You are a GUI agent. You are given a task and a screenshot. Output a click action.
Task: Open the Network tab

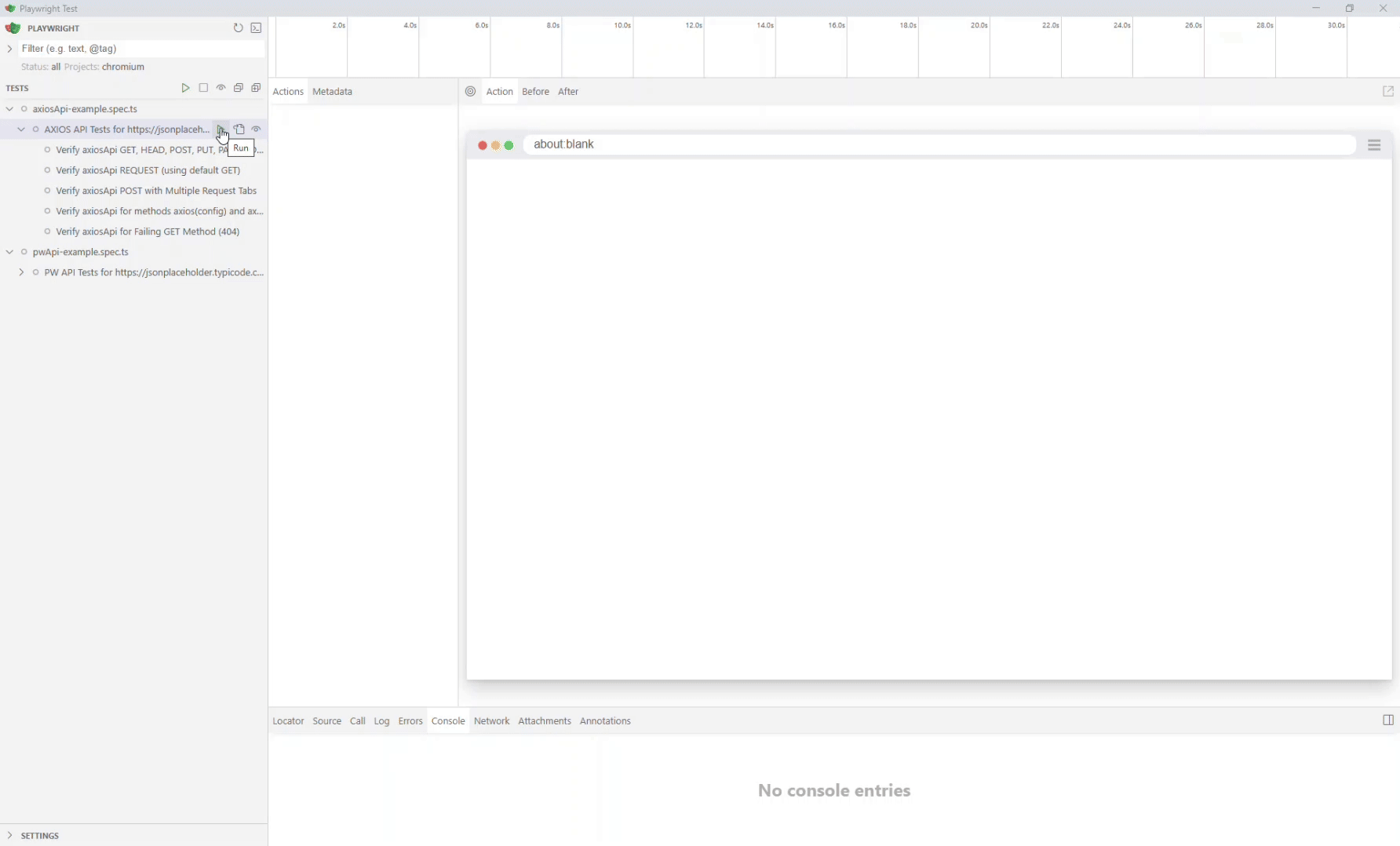pyautogui.click(x=491, y=721)
